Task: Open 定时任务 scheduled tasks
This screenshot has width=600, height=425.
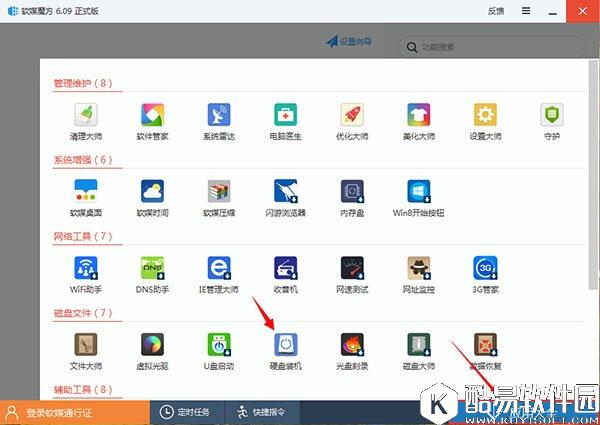Action: tap(185, 412)
